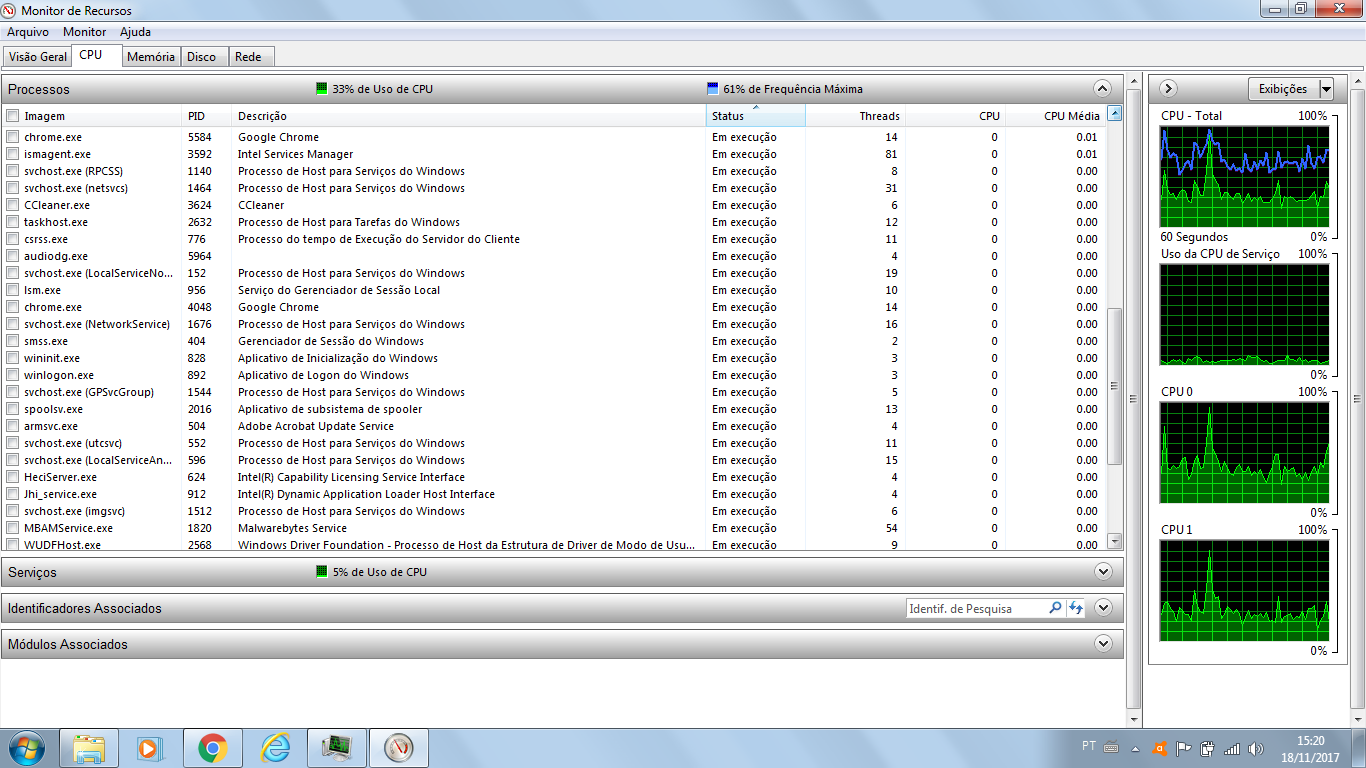This screenshot has height=768, width=1366.
Task: Click scroll-up arrow of process list
Action: coord(1115,113)
